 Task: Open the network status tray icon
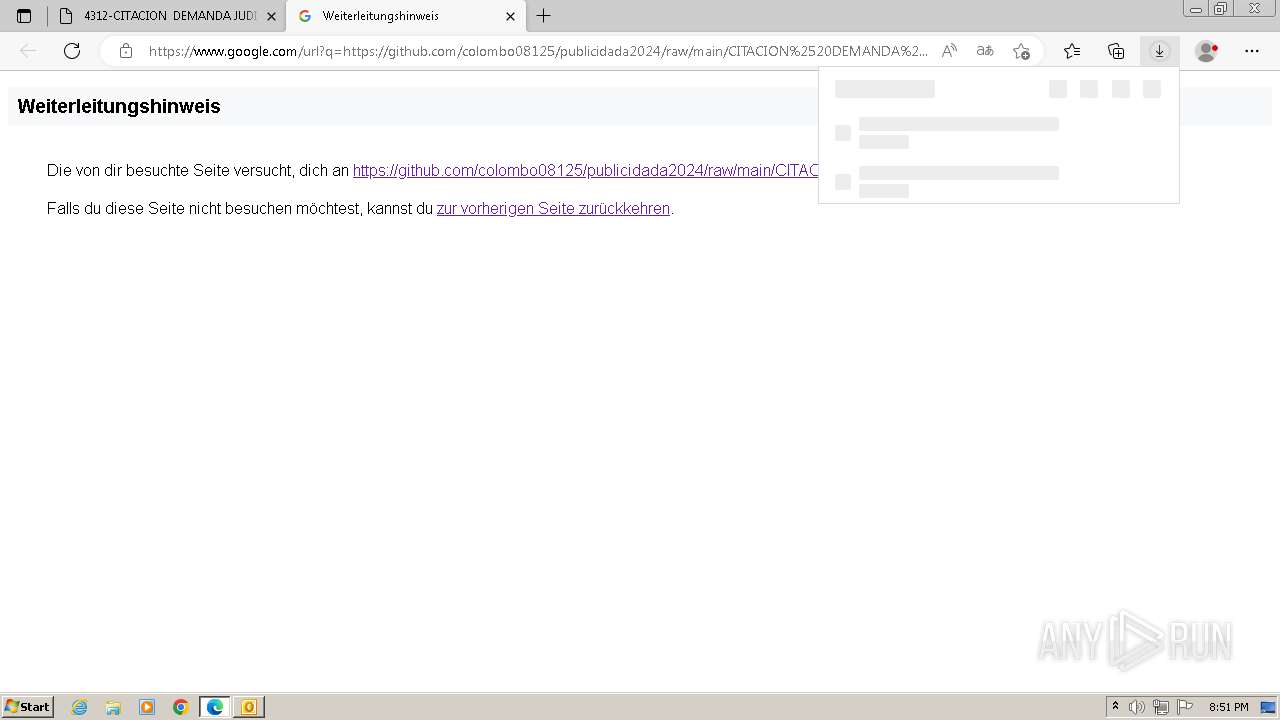click(1161, 707)
